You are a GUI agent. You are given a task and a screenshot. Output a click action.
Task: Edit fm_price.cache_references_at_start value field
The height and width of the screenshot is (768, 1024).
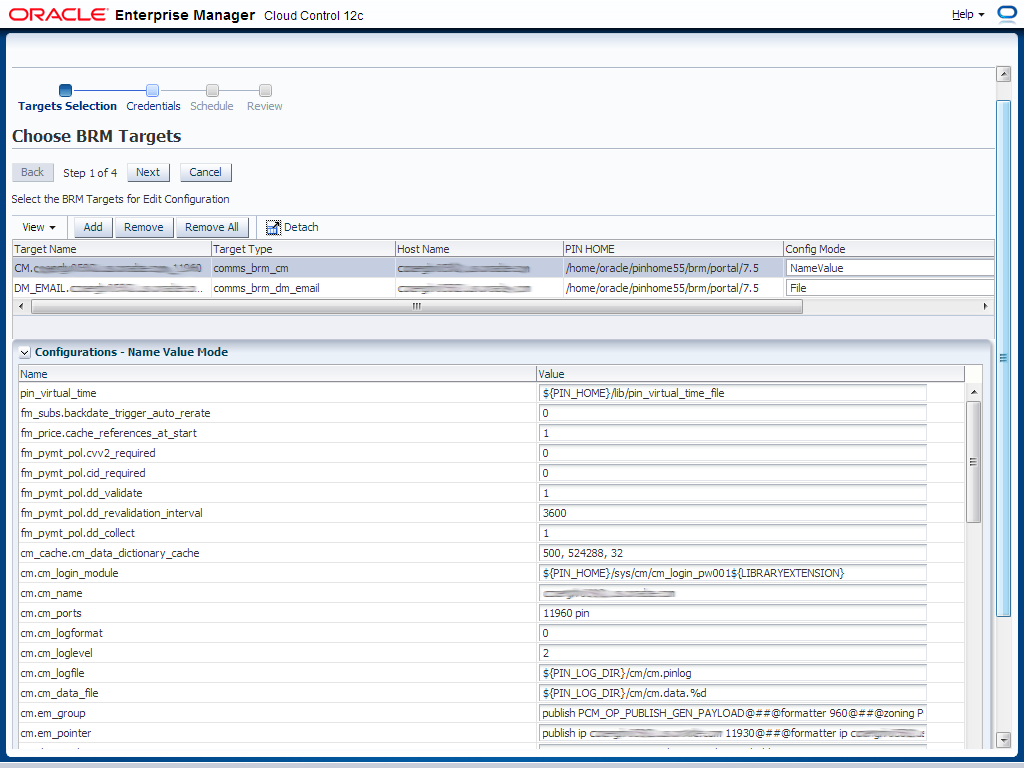pos(733,433)
